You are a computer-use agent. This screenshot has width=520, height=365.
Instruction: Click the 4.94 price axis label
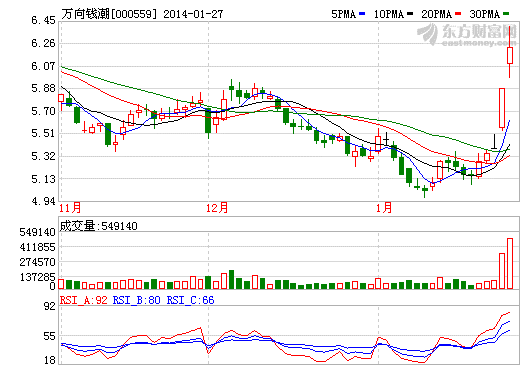tap(43, 201)
